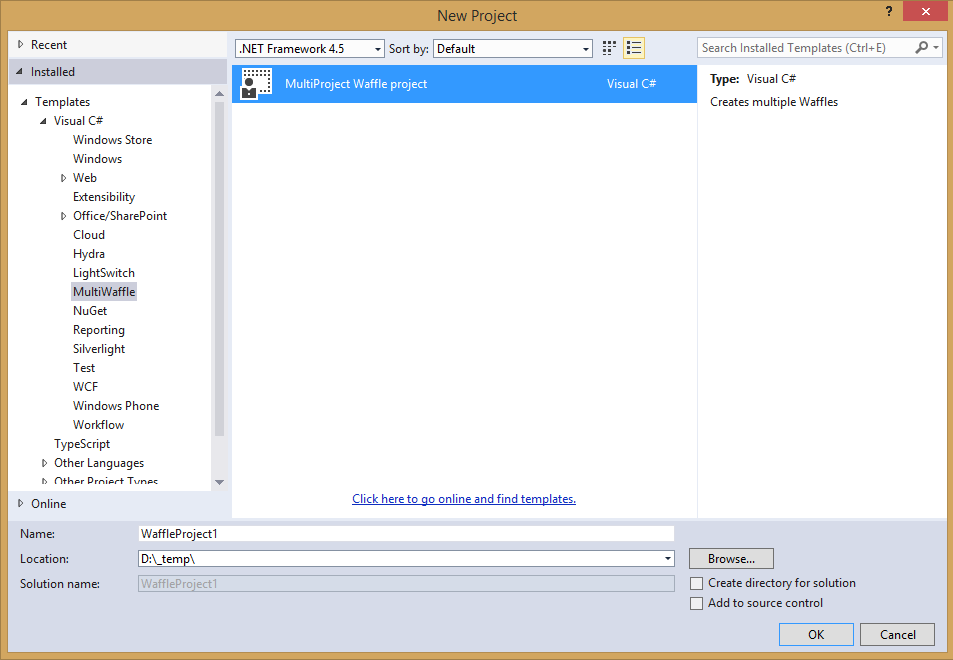Click the Browse button
Screen dimensions: 953x660
(731, 559)
